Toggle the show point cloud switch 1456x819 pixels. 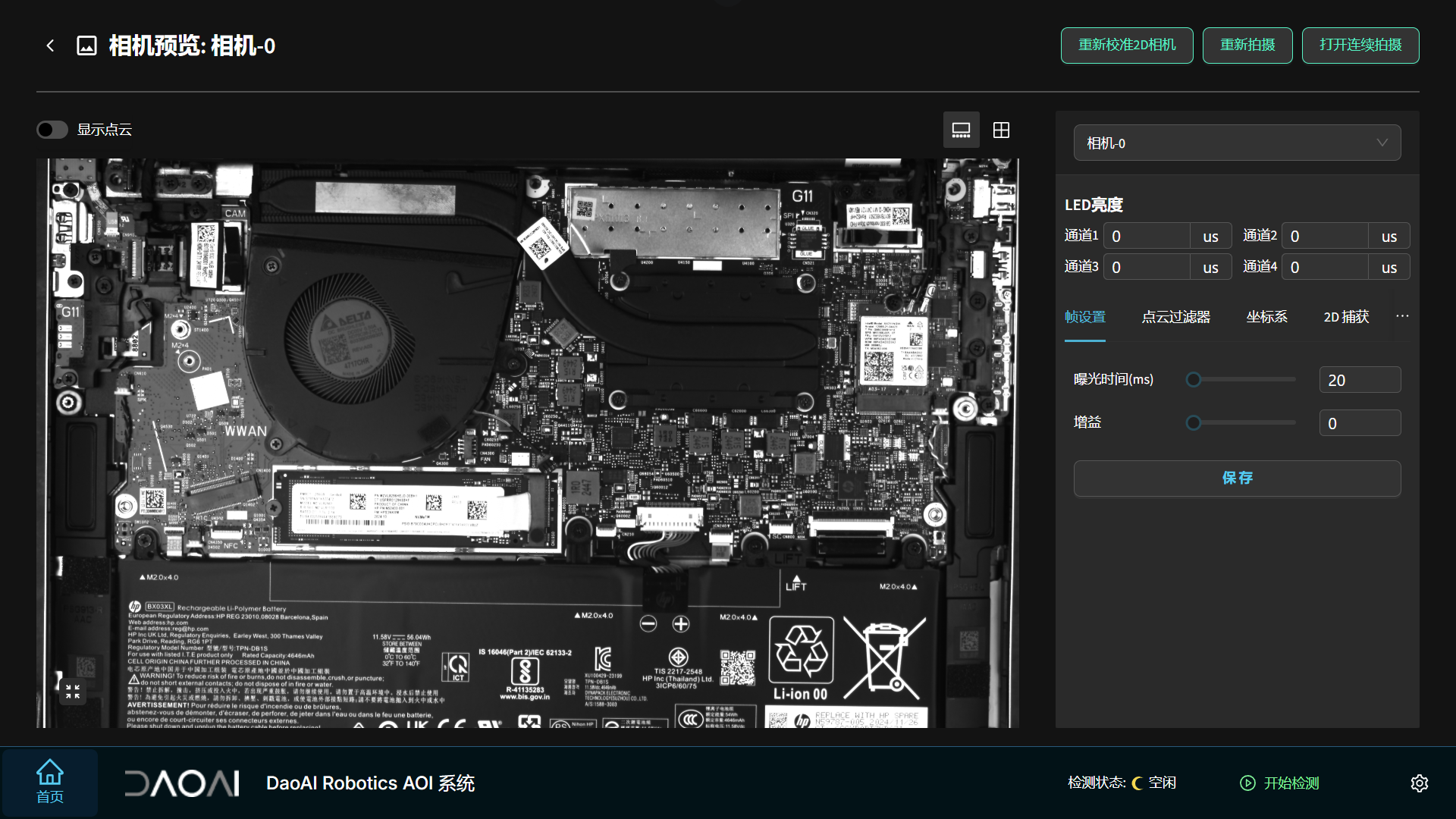(x=52, y=130)
